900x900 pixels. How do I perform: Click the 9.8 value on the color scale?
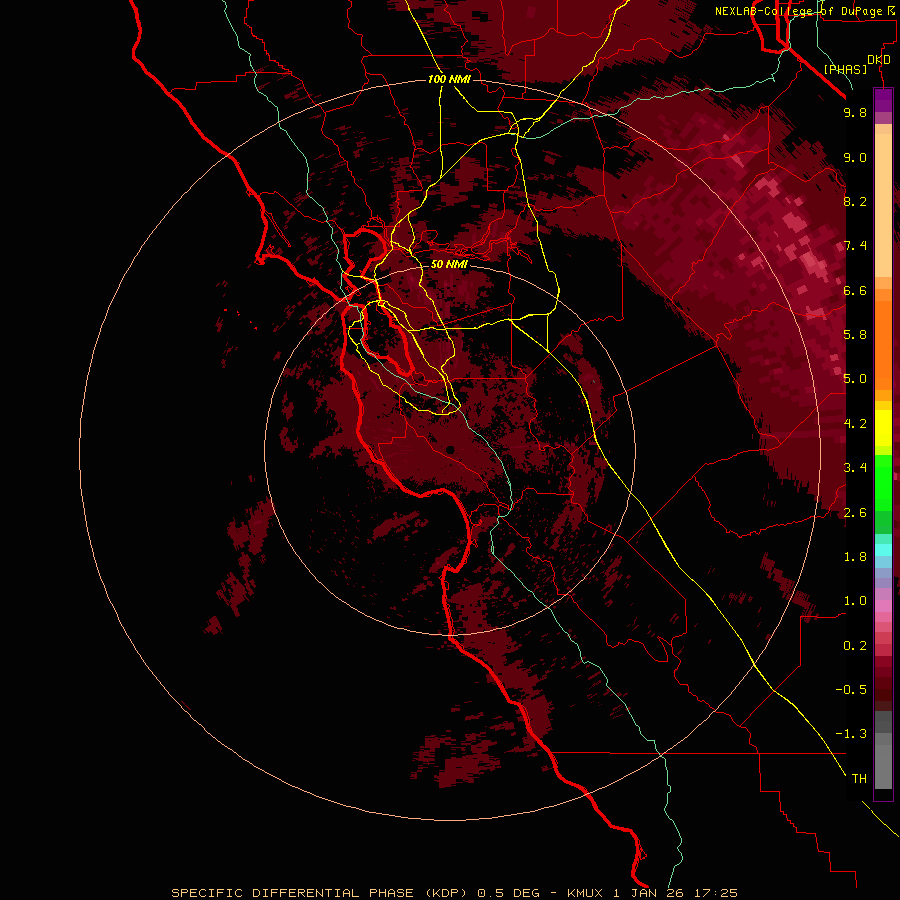pos(855,113)
